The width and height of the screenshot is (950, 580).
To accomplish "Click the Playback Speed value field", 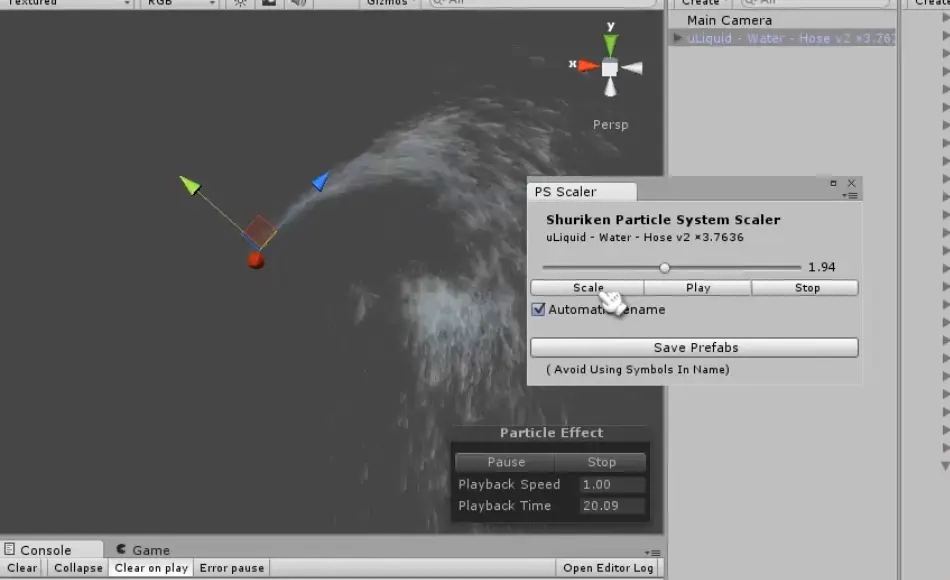I will pyautogui.click(x=613, y=485).
